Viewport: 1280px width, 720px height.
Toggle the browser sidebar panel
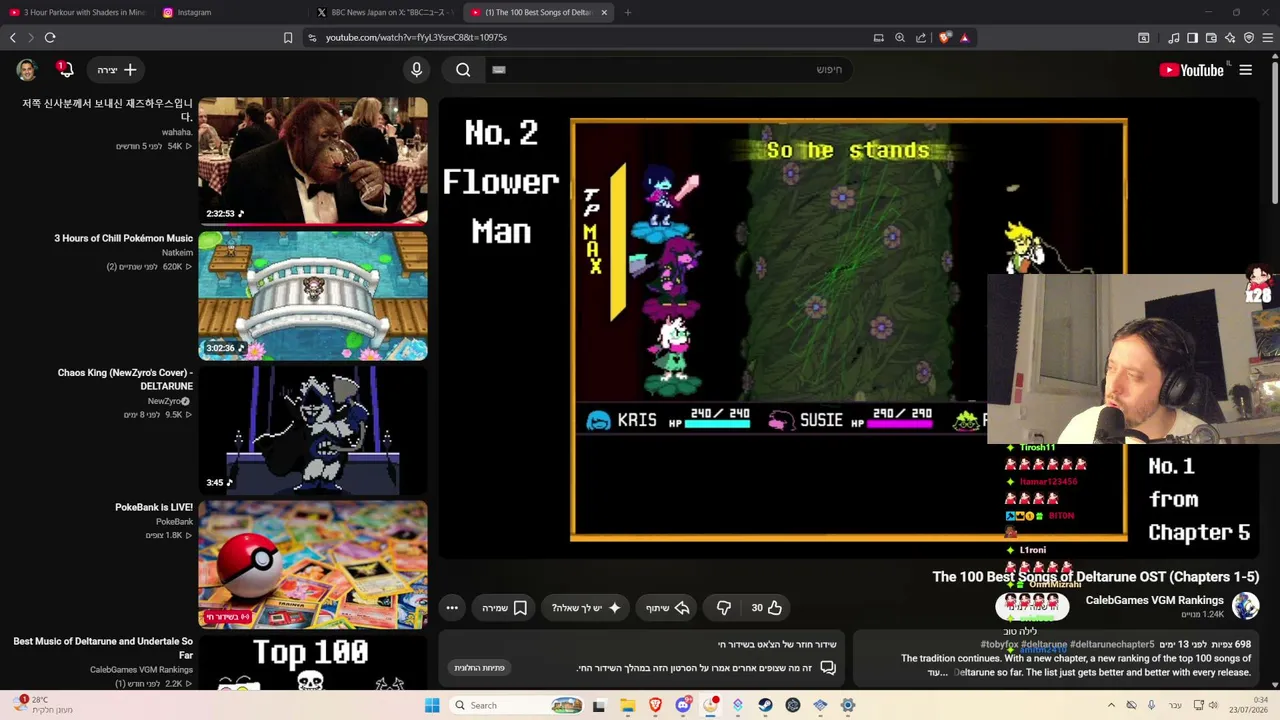click(1192, 38)
